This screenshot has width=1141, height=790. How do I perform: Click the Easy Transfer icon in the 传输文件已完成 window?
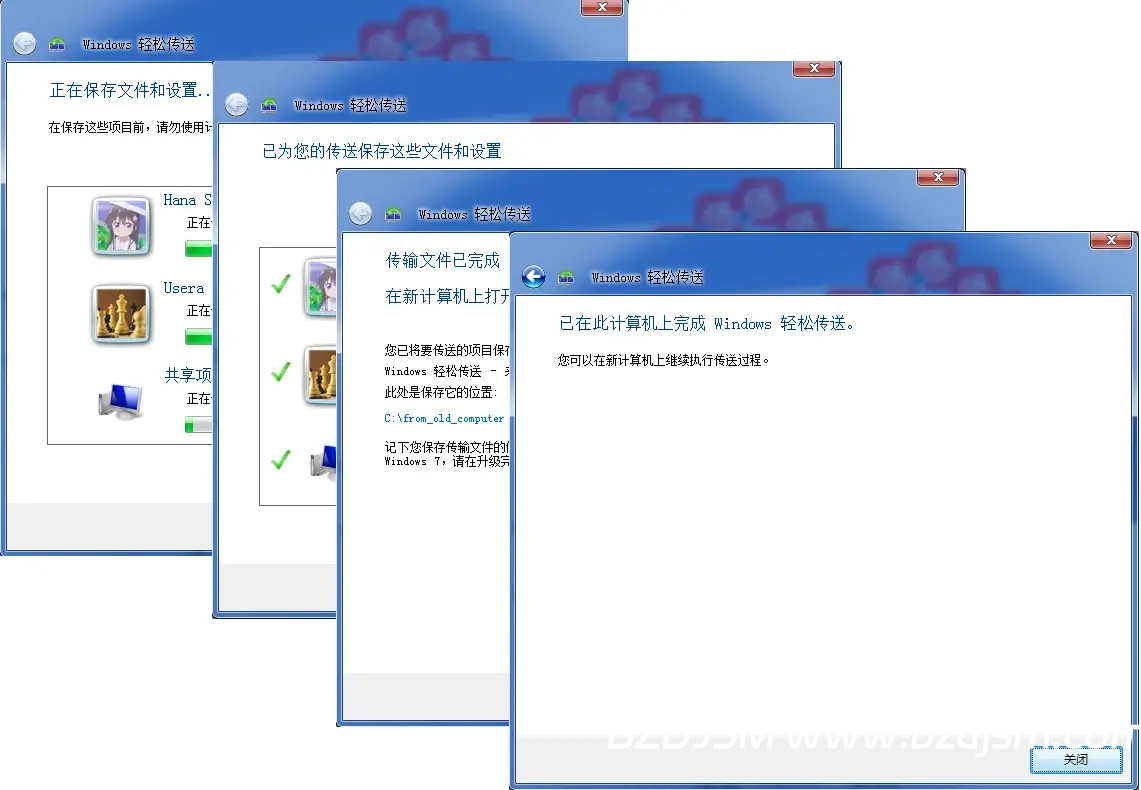point(393,214)
